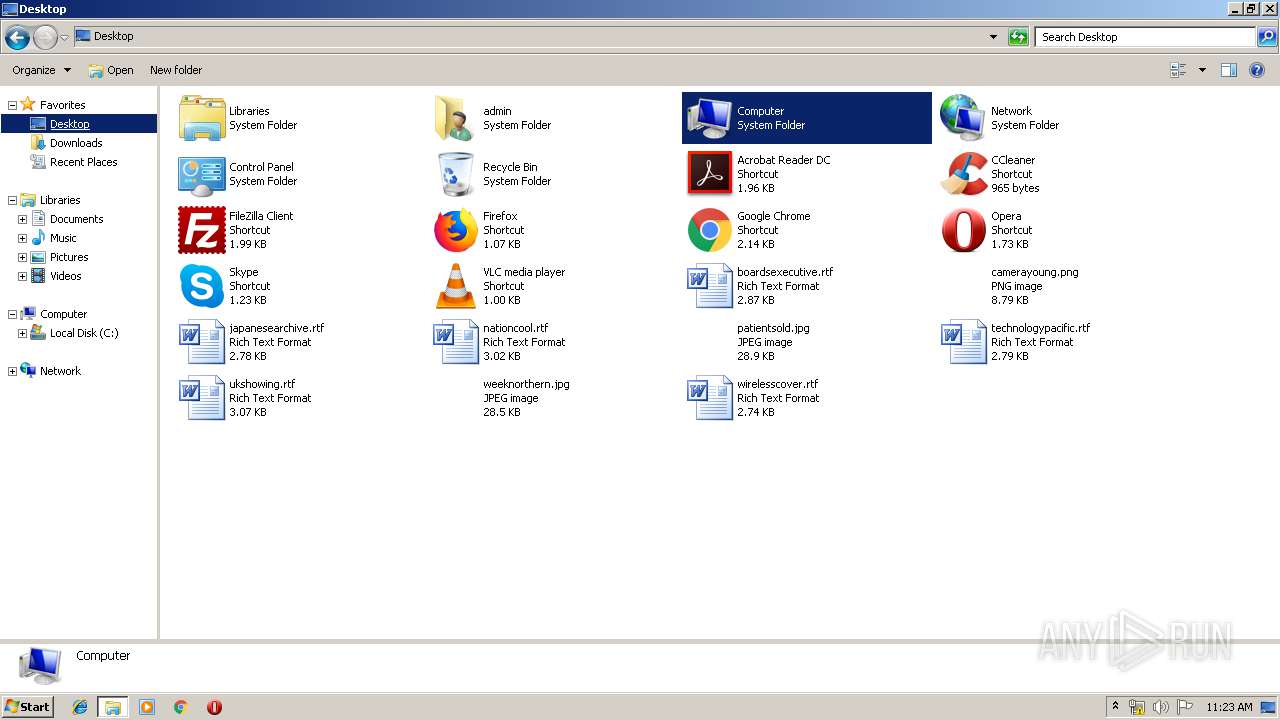1280x720 pixels.
Task: Click Open in the command bar
Action: [x=110, y=70]
